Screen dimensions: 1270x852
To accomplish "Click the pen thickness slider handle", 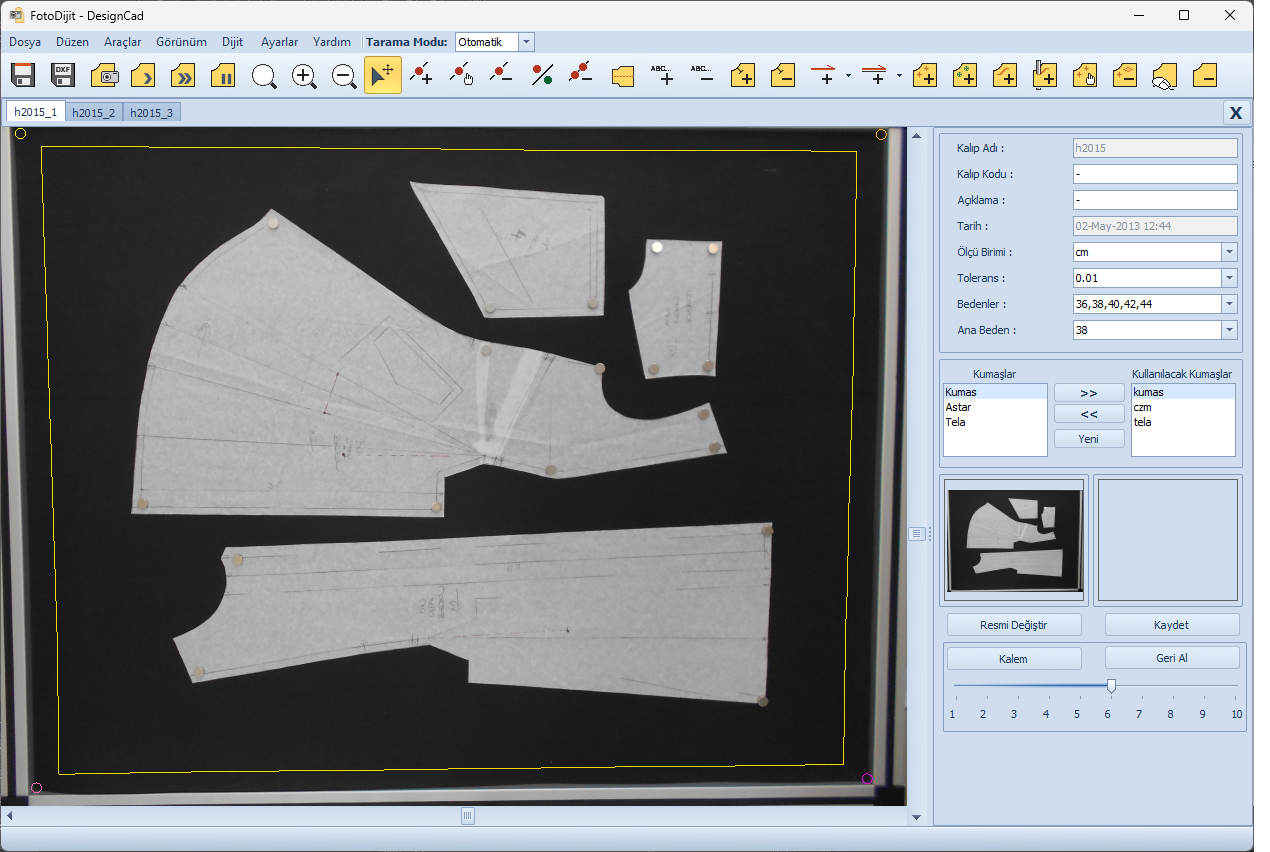I will (1111, 686).
